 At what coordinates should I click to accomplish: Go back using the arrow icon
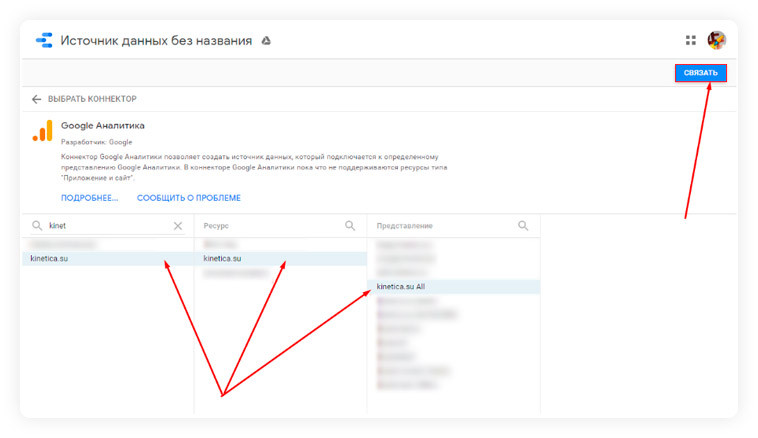click(x=36, y=99)
